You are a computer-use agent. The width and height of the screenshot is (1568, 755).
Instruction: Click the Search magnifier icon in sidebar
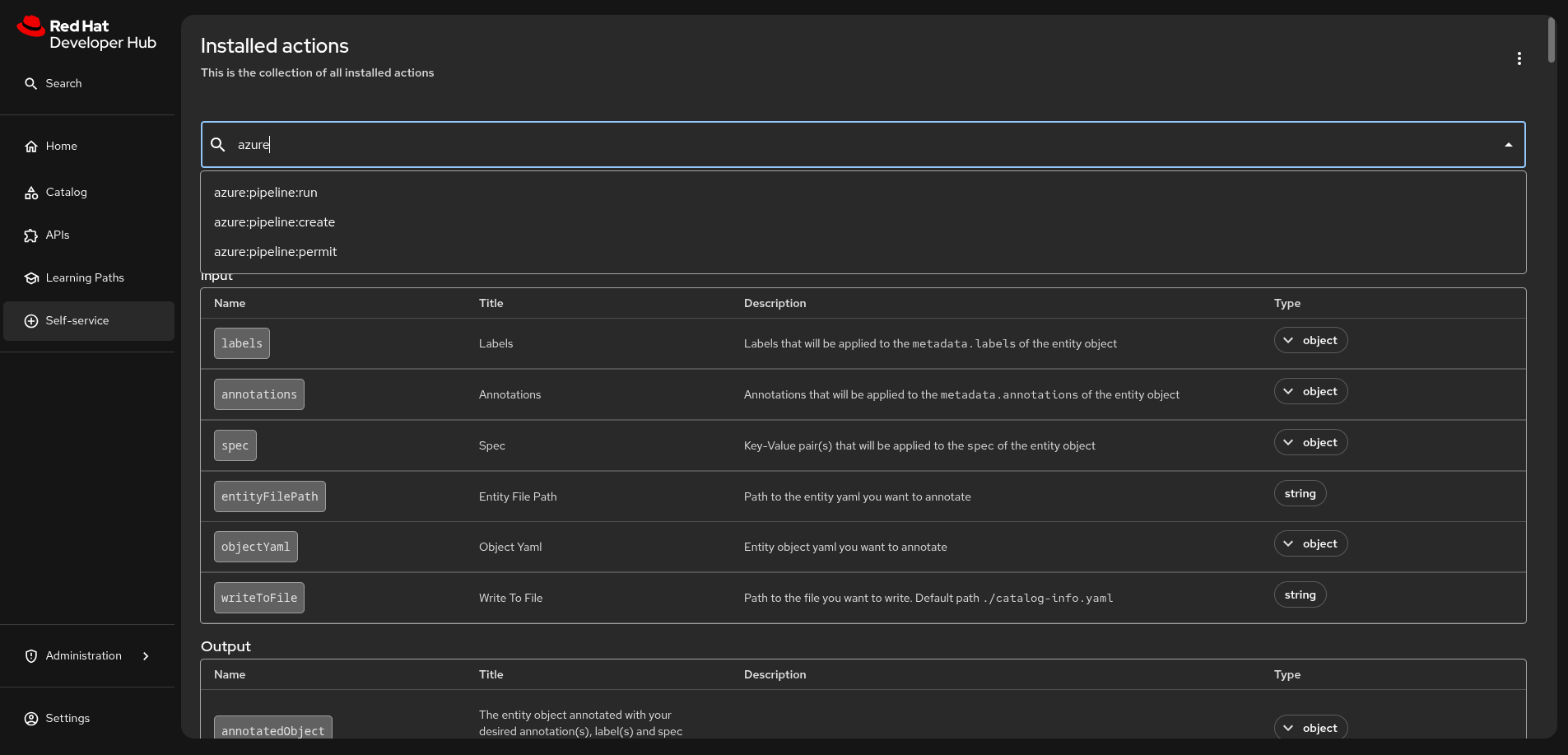tap(31, 84)
